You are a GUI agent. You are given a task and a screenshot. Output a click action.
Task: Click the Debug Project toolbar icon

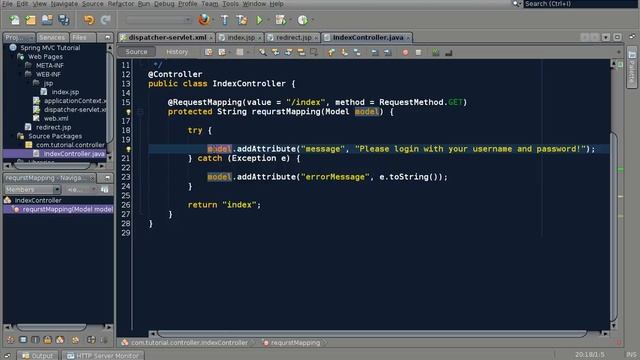(280, 20)
